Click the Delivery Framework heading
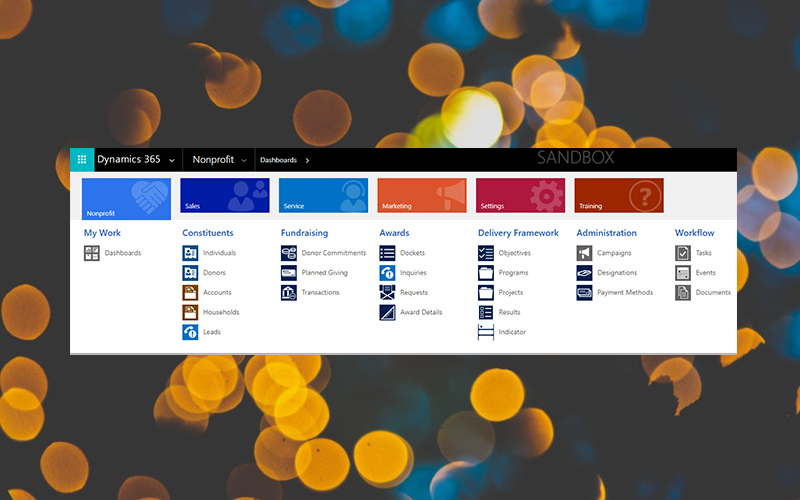 pyautogui.click(x=518, y=233)
